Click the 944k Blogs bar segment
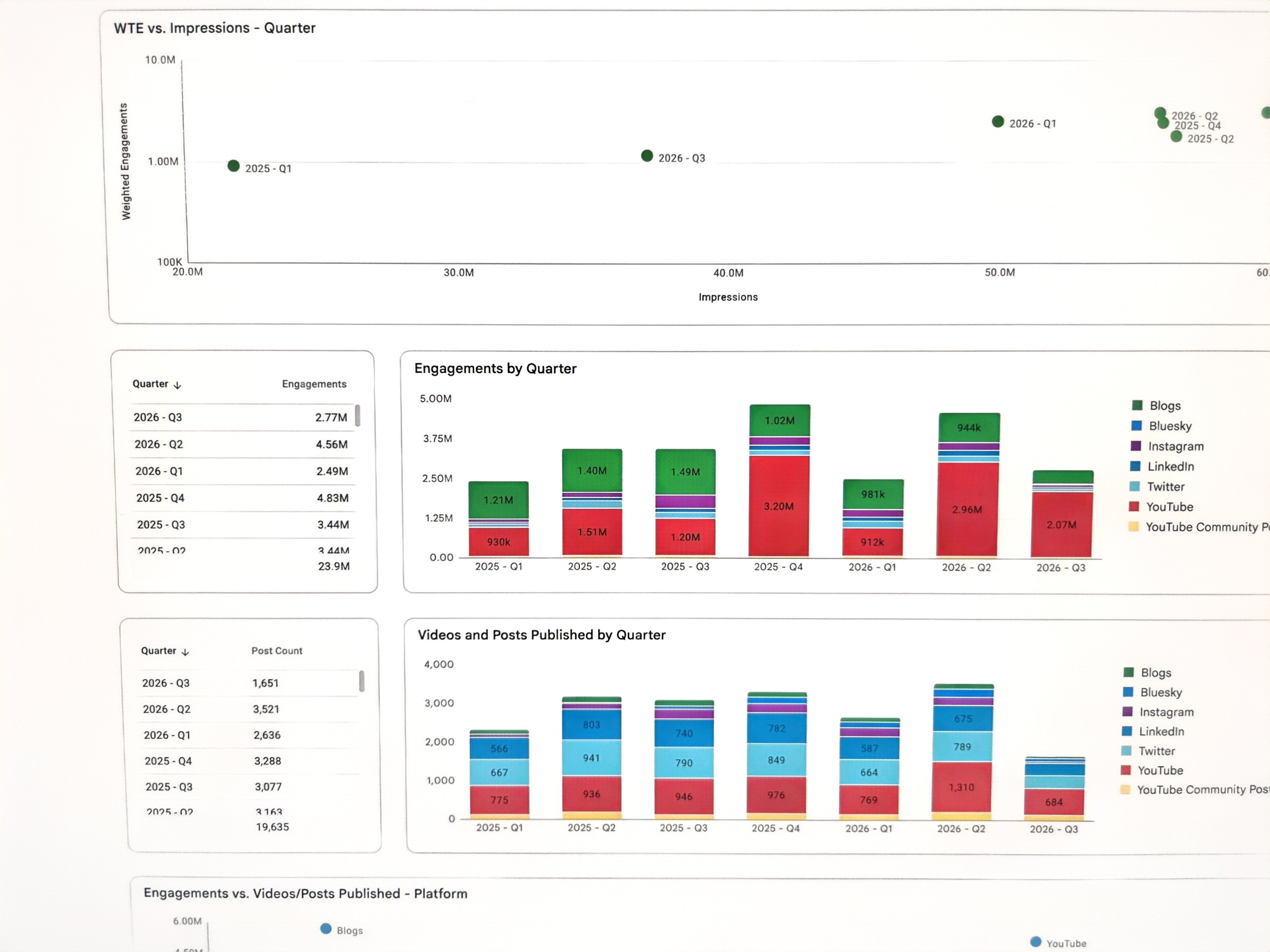The height and width of the screenshot is (952, 1270). (x=969, y=427)
